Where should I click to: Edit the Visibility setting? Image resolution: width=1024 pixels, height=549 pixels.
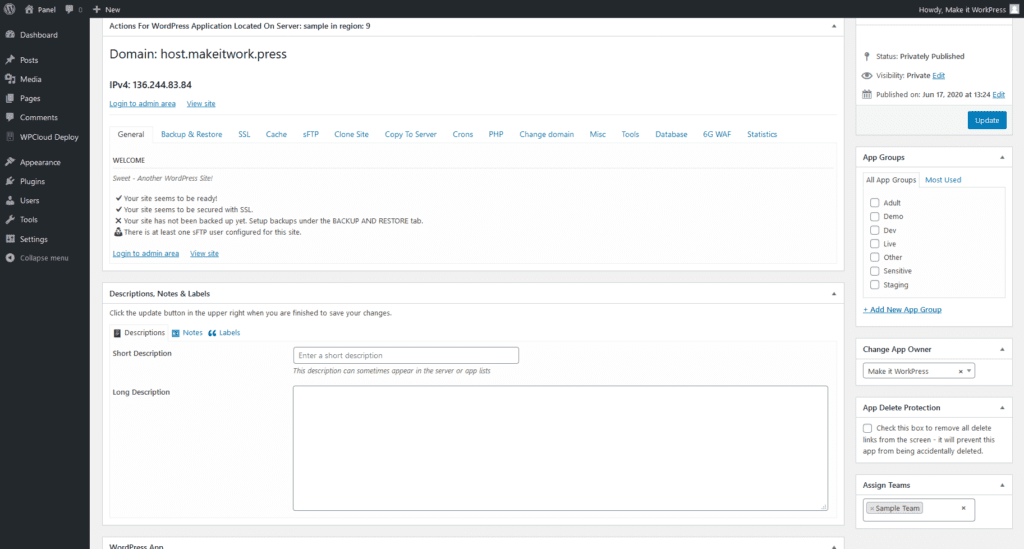click(x=938, y=76)
